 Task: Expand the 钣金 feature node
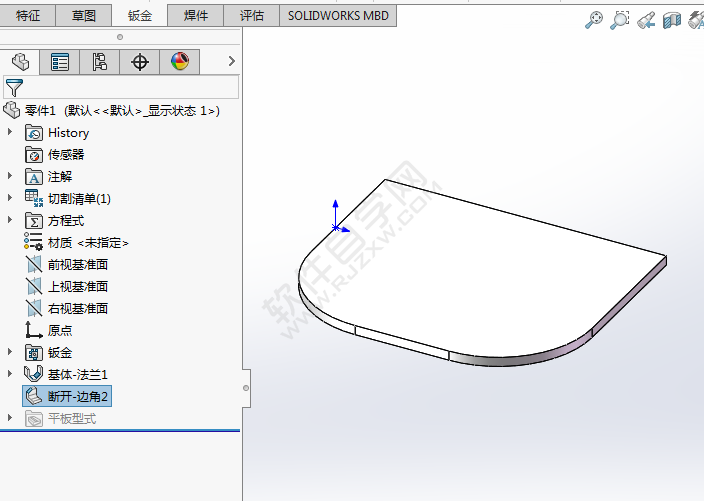[x=9, y=352]
